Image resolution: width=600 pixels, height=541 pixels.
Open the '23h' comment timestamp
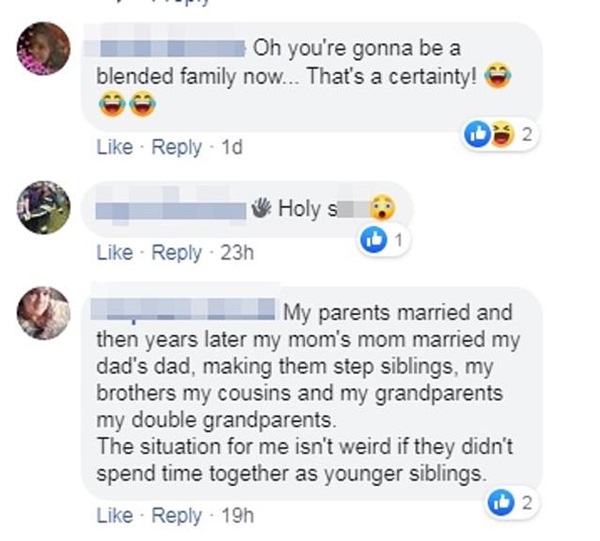tap(237, 253)
